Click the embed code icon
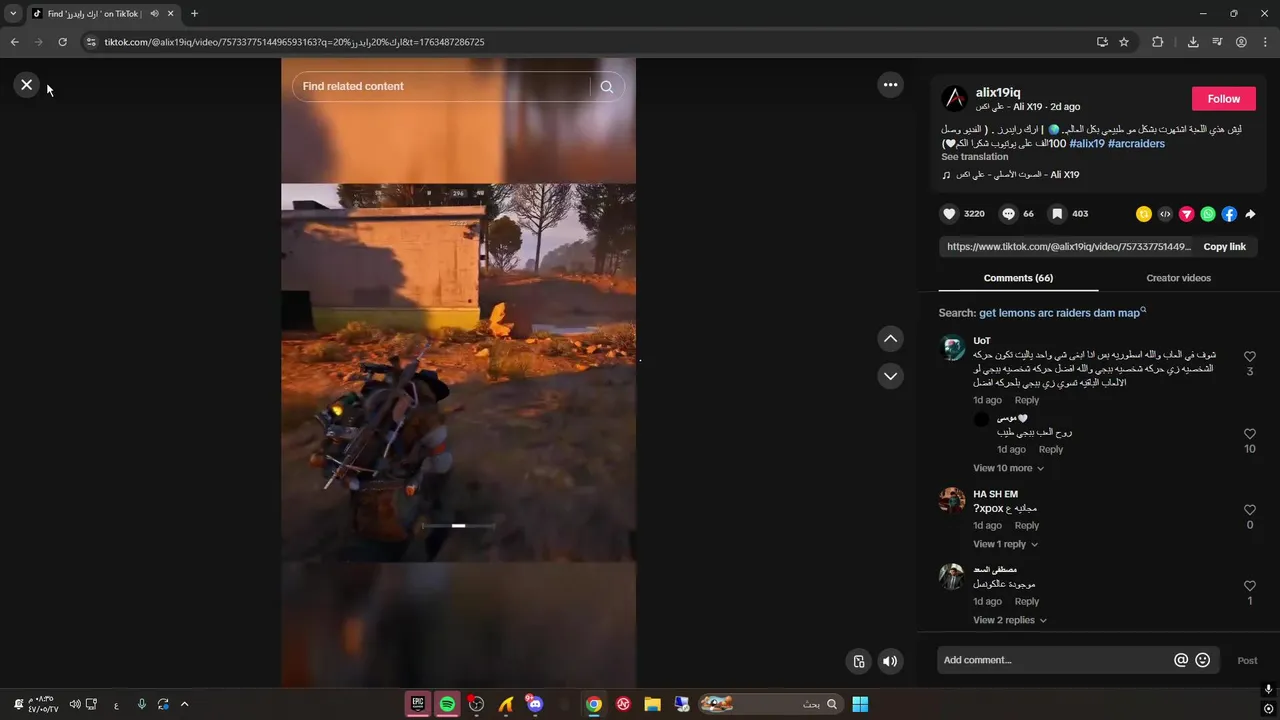Screen dimensions: 1280x720 point(1165,214)
